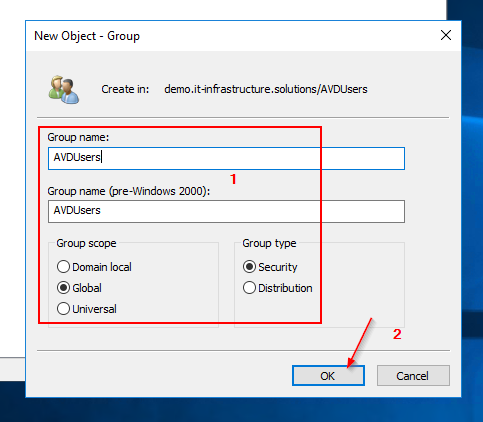Select Security as the group type
The height and width of the screenshot is (422, 483).
(x=249, y=267)
